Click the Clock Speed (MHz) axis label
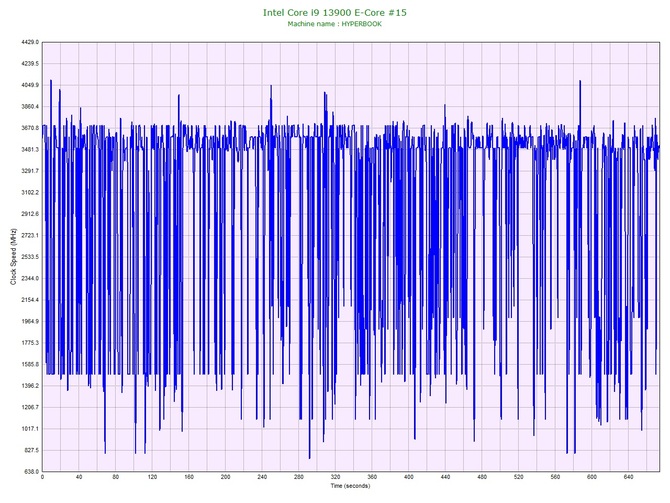This screenshot has width=670, height=503. tap(13, 256)
